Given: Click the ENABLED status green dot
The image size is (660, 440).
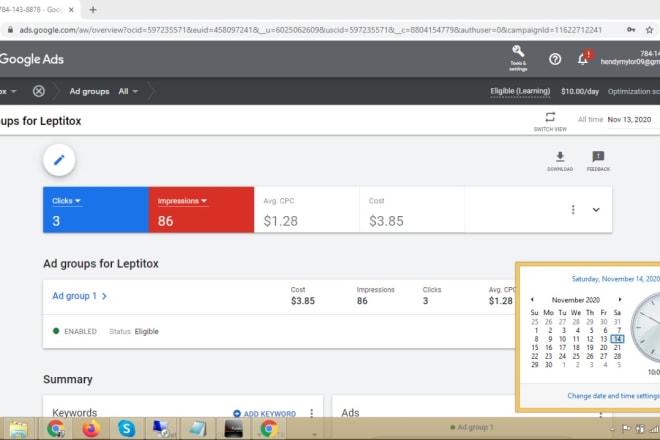Looking at the screenshot, I should [x=56, y=331].
